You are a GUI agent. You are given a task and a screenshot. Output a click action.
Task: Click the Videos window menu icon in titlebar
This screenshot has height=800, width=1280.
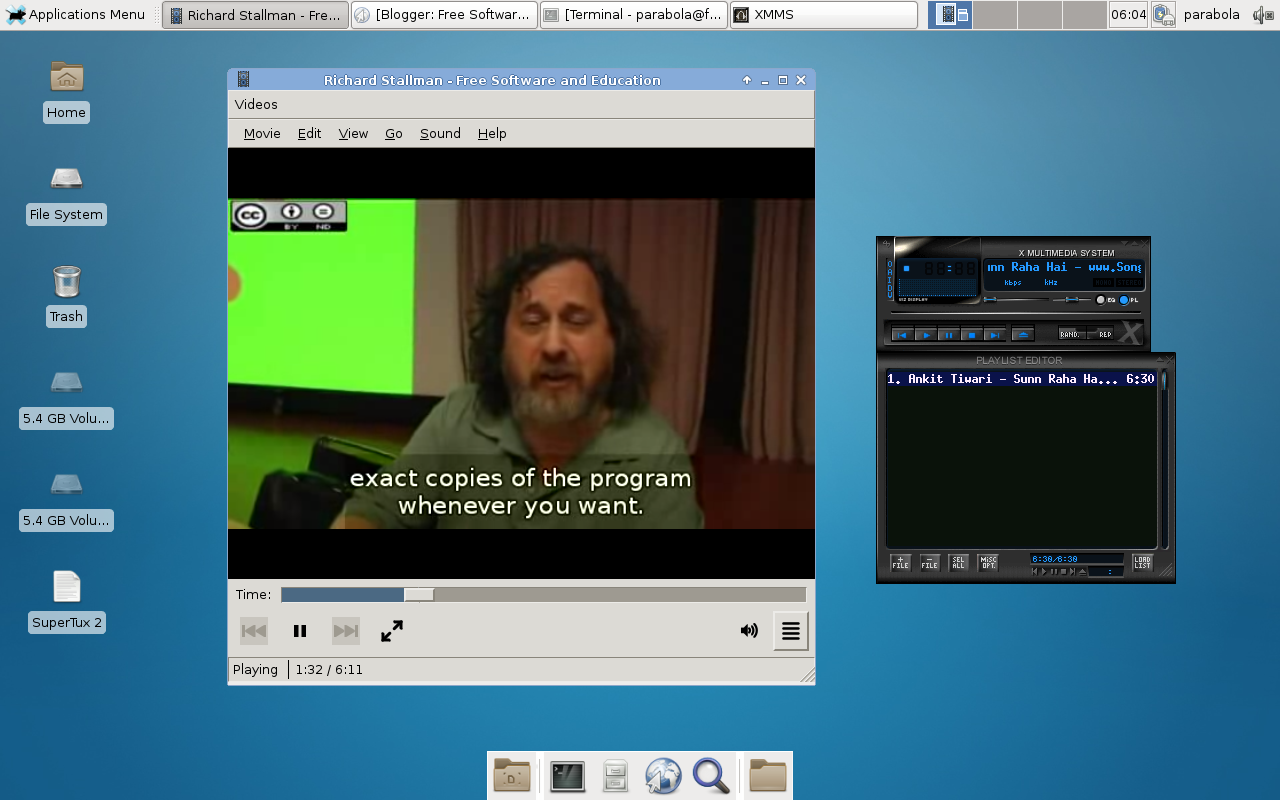pos(243,80)
